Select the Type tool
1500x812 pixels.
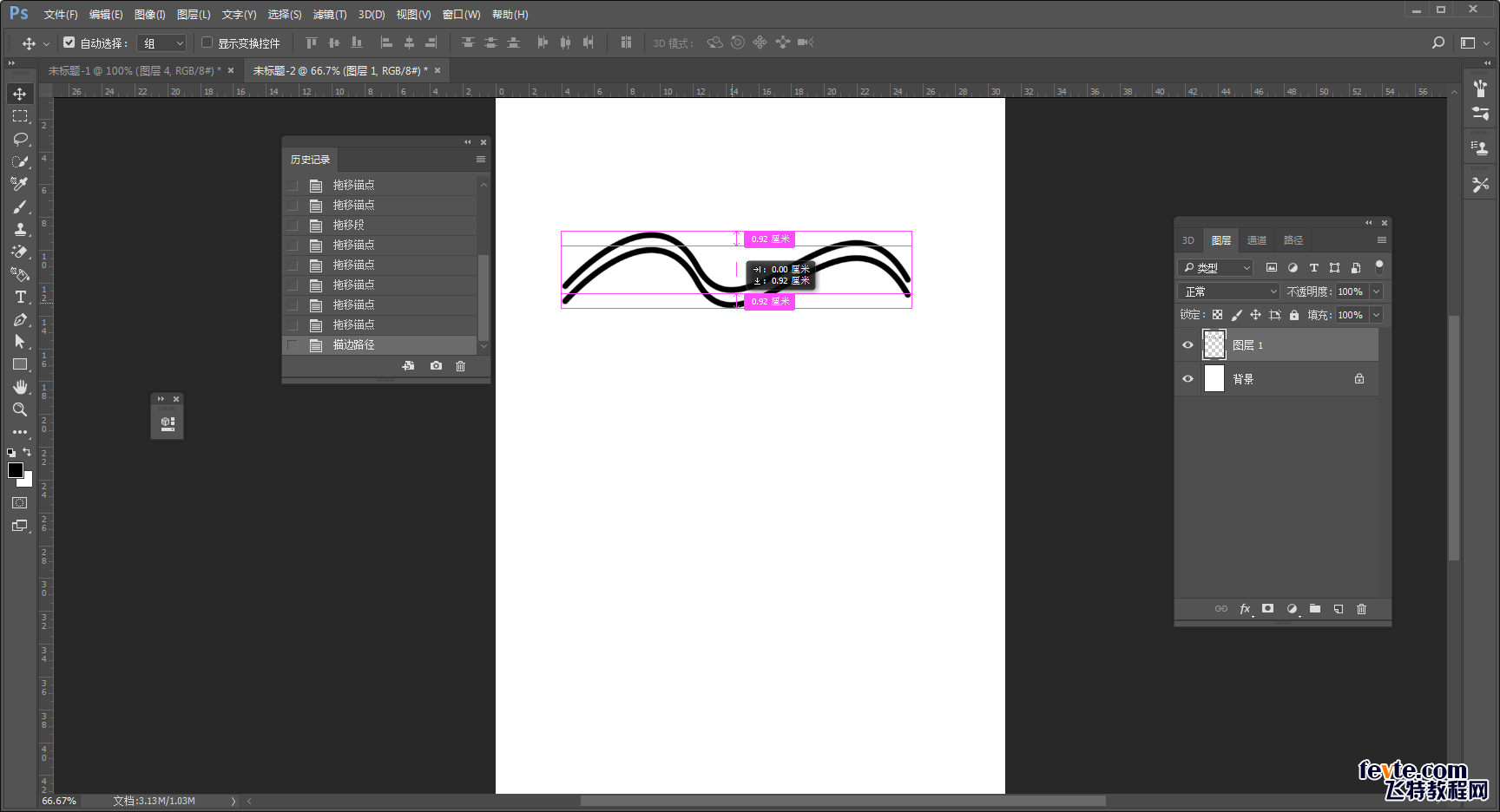point(20,297)
